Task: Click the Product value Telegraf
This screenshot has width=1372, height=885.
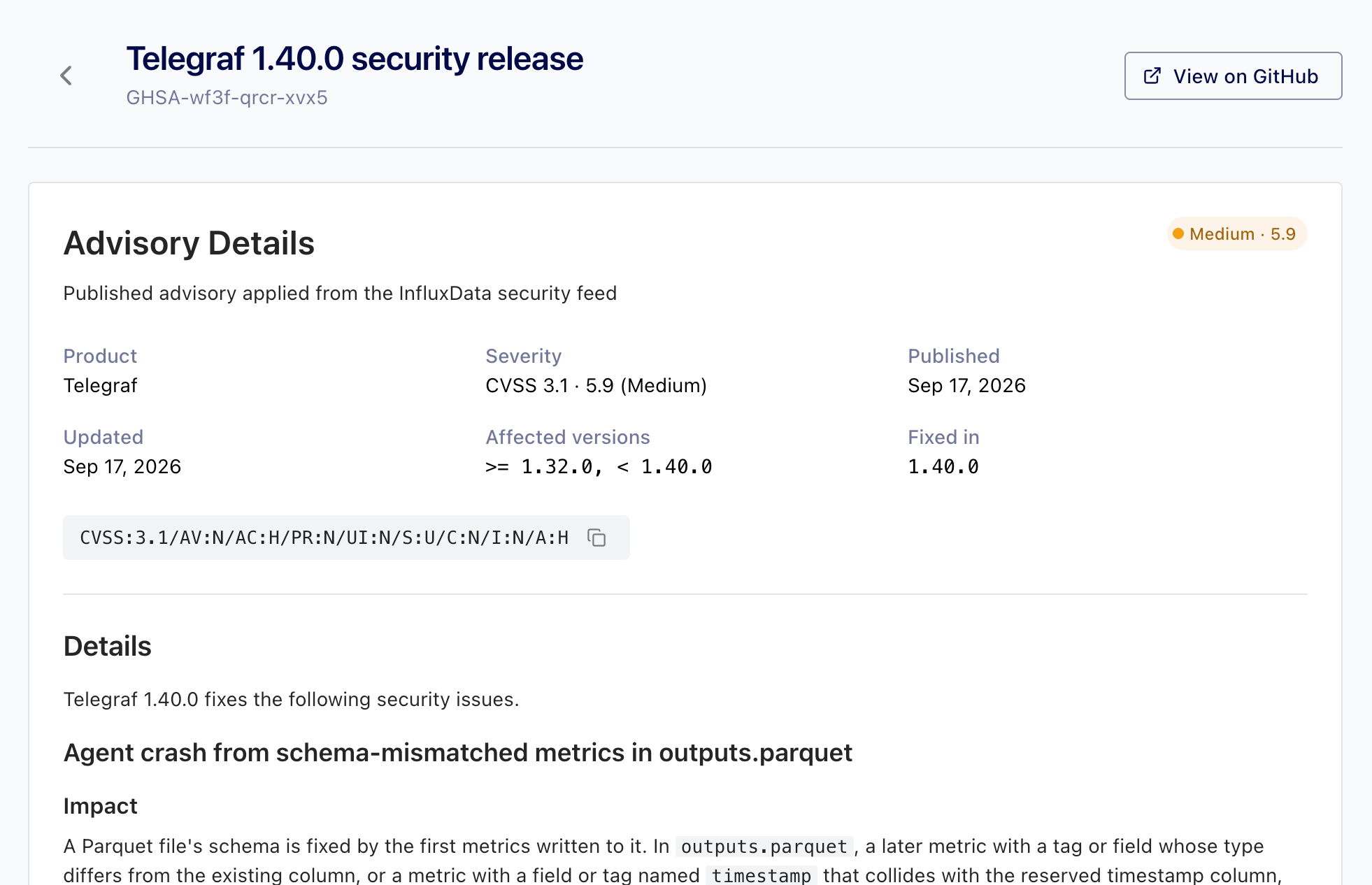Action: click(x=100, y=385)
